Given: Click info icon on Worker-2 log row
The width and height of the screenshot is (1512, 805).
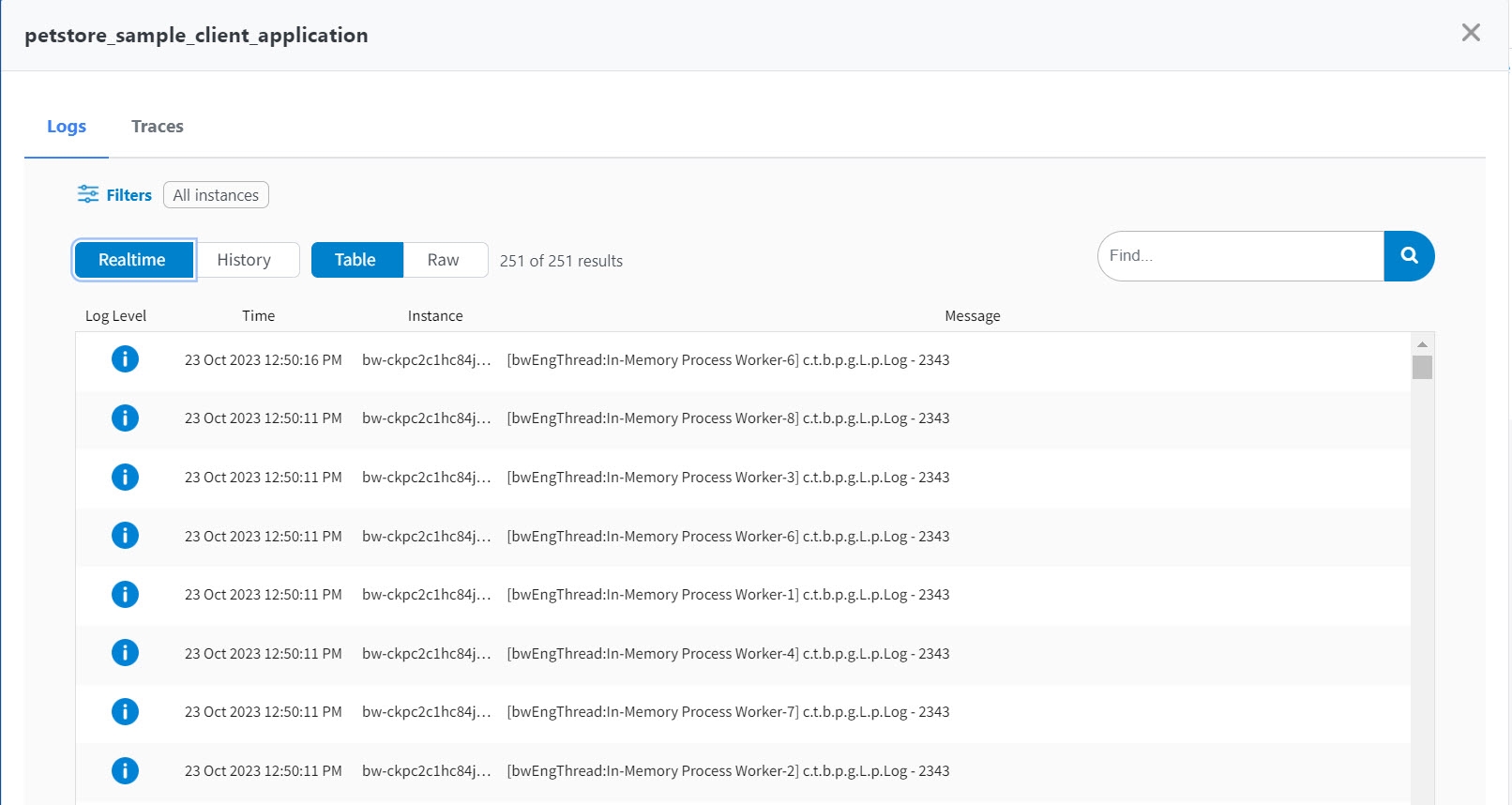Looking at the screenshot, I should coord(125,770).
